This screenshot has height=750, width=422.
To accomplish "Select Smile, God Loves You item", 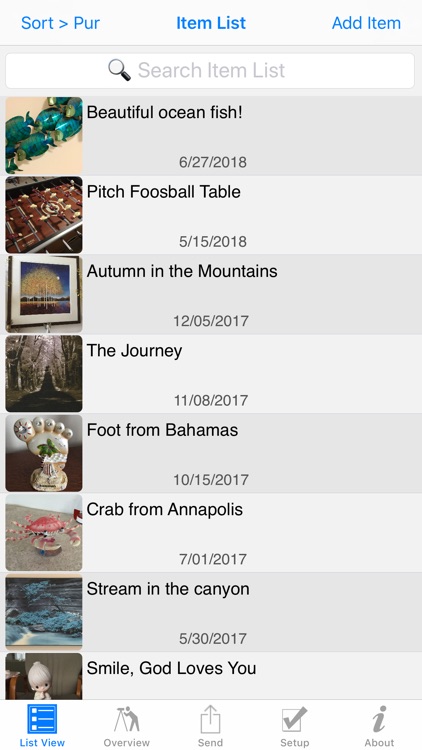I will click(211, 676).
